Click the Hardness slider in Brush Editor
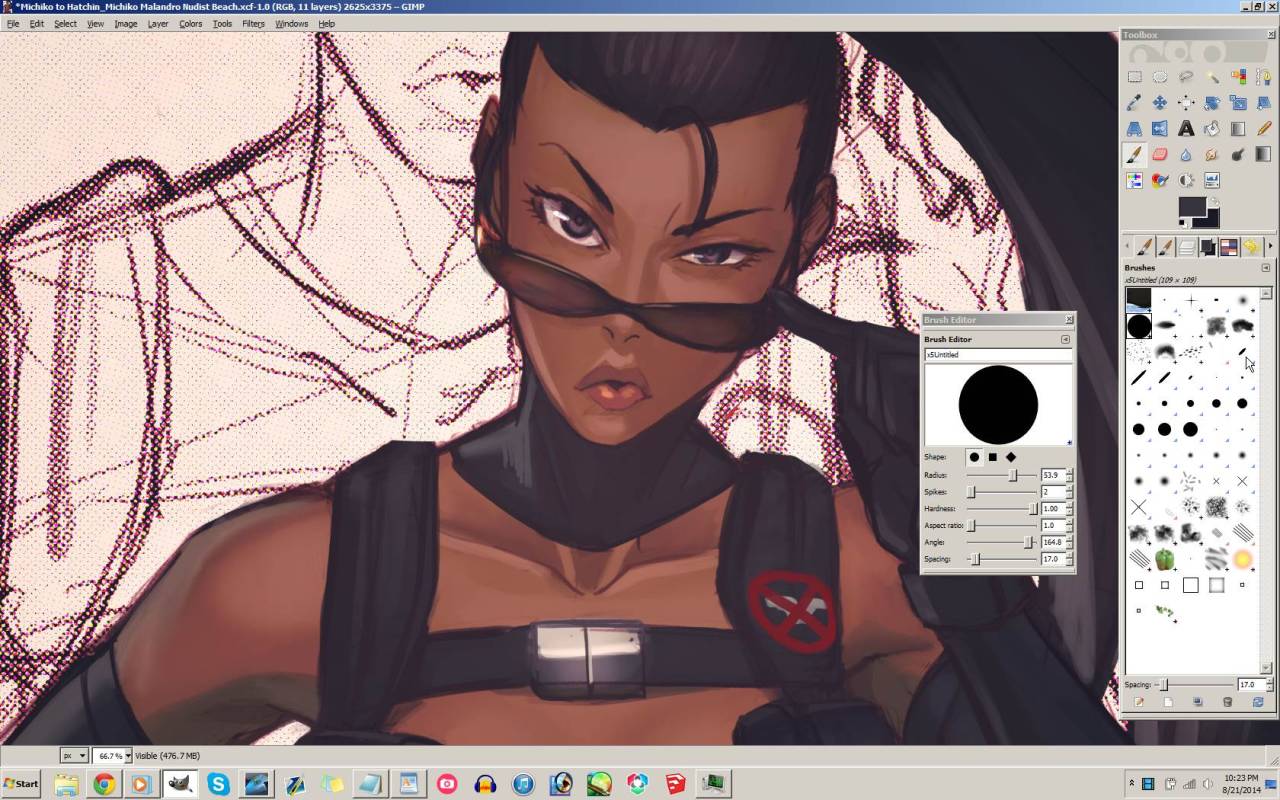Viewport: 1280px width, 800px height. click(x=1000, y=508)
